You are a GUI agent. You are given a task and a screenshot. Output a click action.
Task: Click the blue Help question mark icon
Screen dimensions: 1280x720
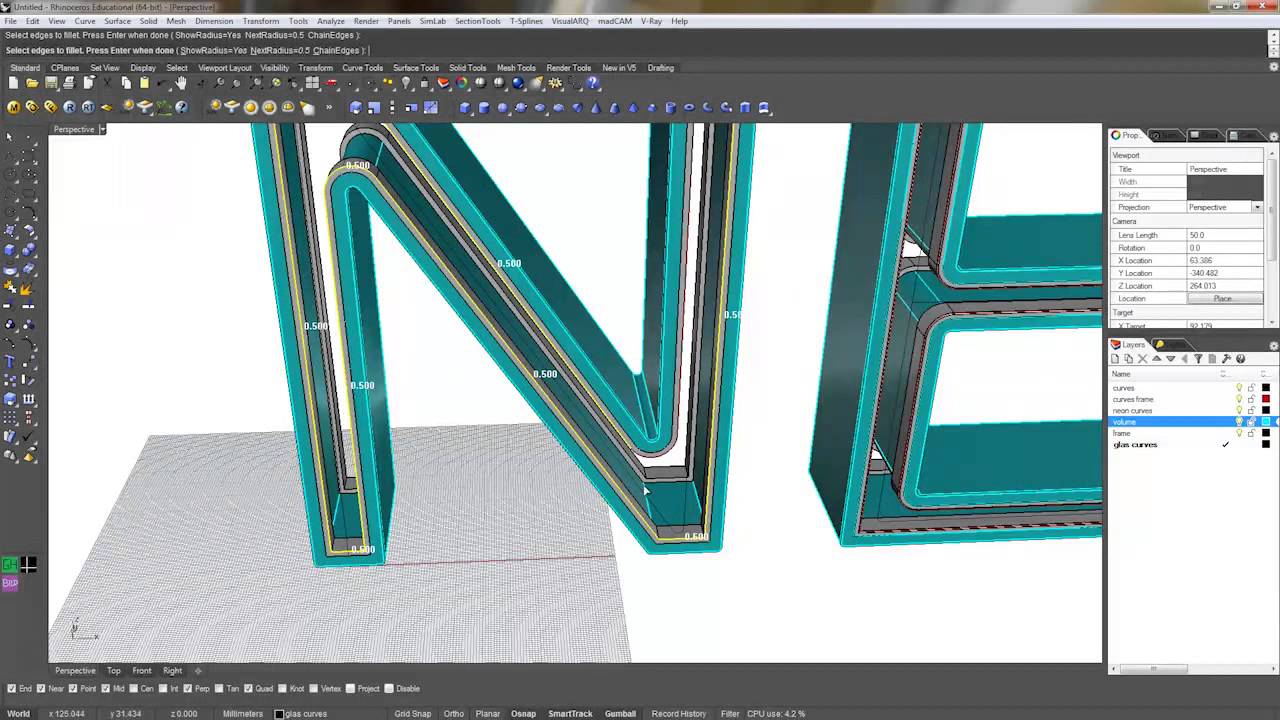pos(592,83)
